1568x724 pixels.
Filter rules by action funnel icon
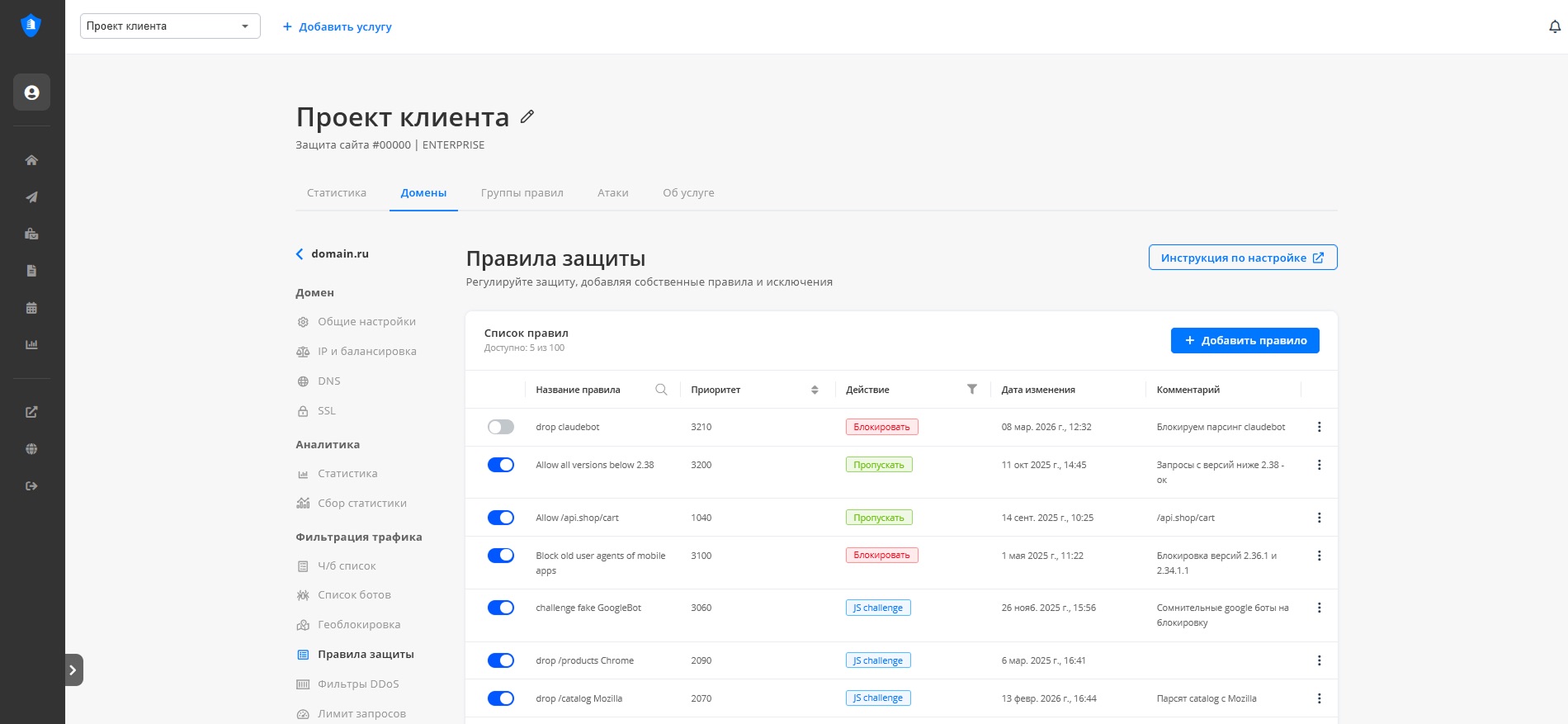(x=972, y=389)
